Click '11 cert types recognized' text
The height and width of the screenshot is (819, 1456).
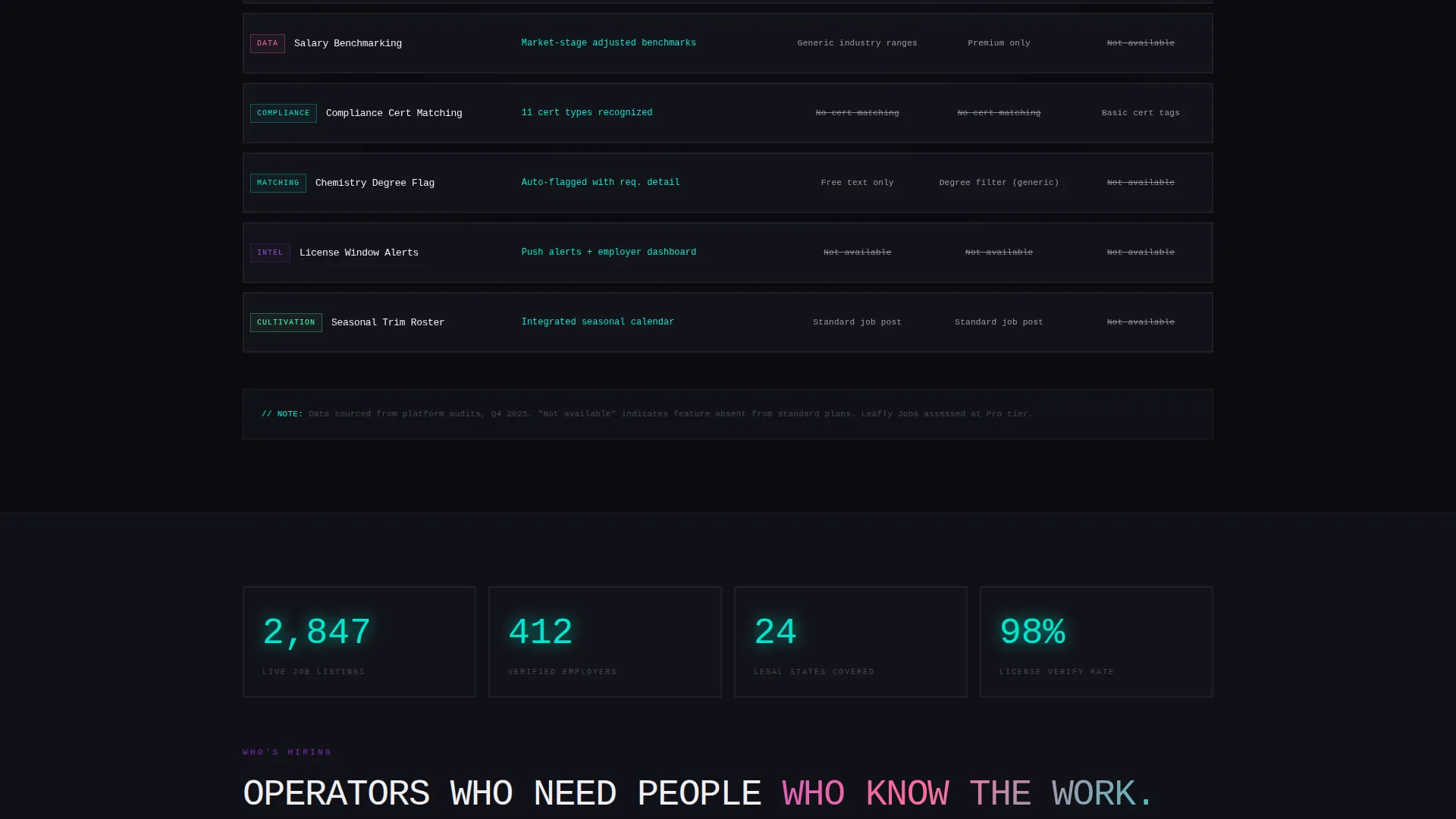coord(586,113)
